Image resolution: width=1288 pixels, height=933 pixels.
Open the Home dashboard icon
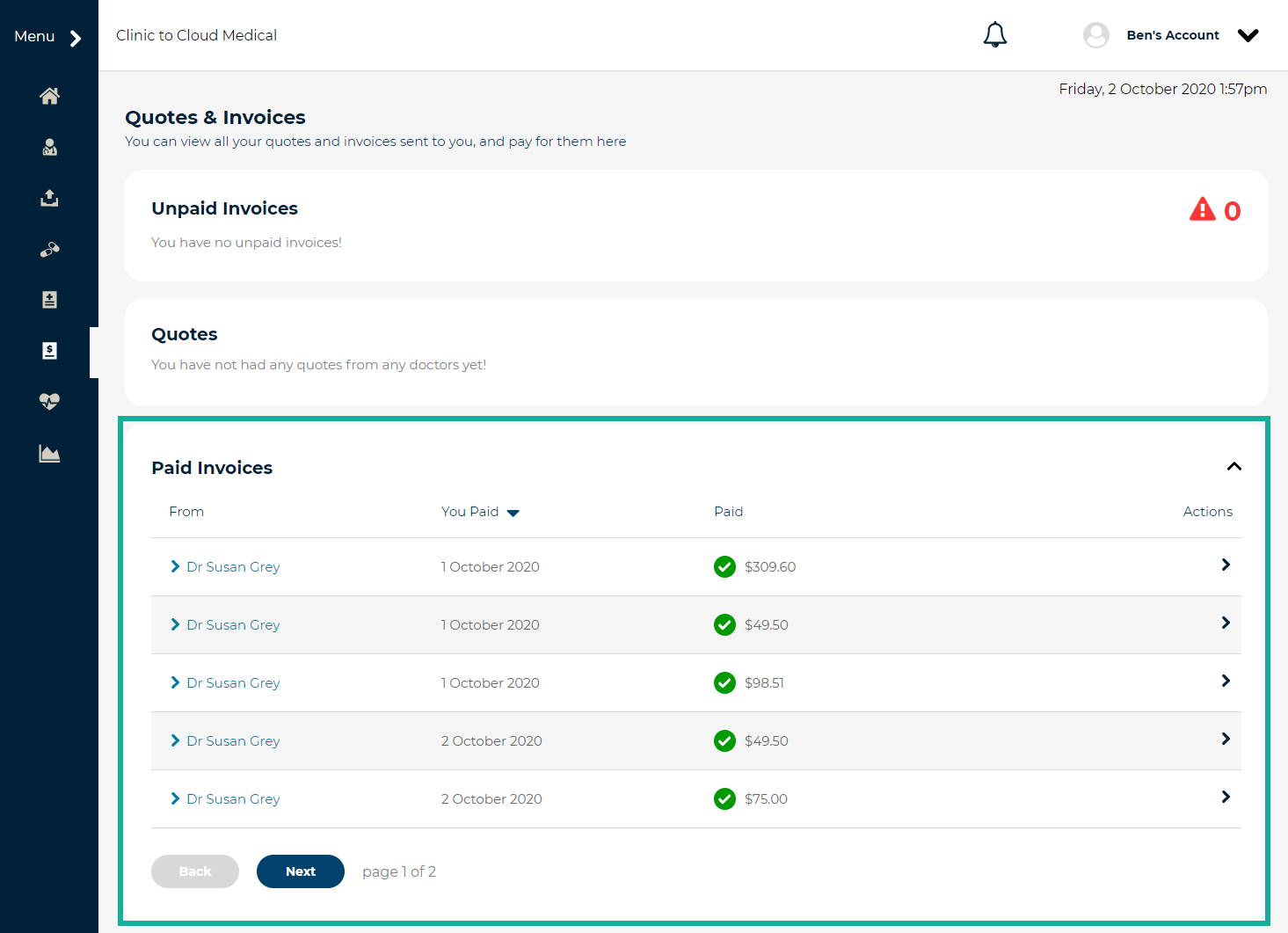[x=49, y=96]
